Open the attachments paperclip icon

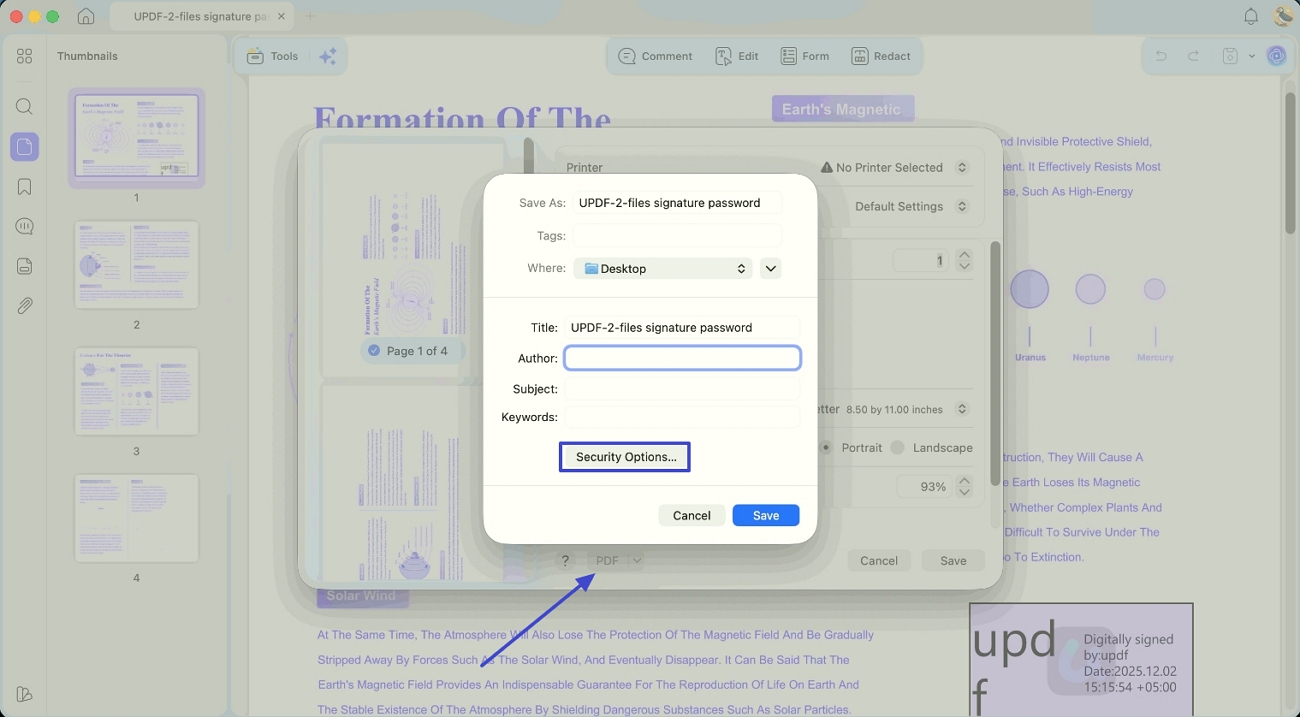(x=25, y=306)
